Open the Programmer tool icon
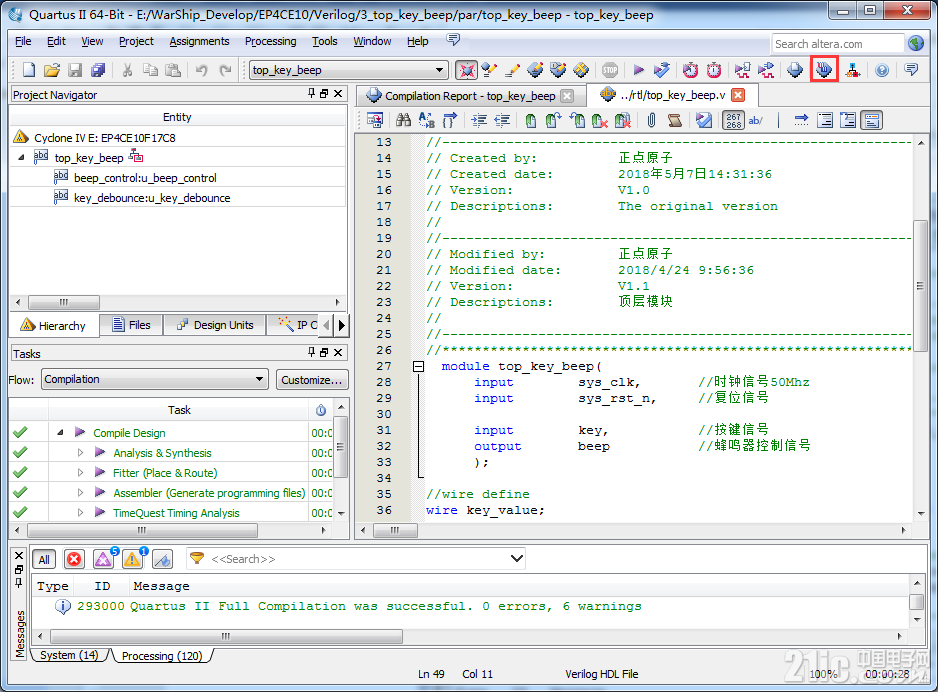938x692 pixels. click(824, 69)
